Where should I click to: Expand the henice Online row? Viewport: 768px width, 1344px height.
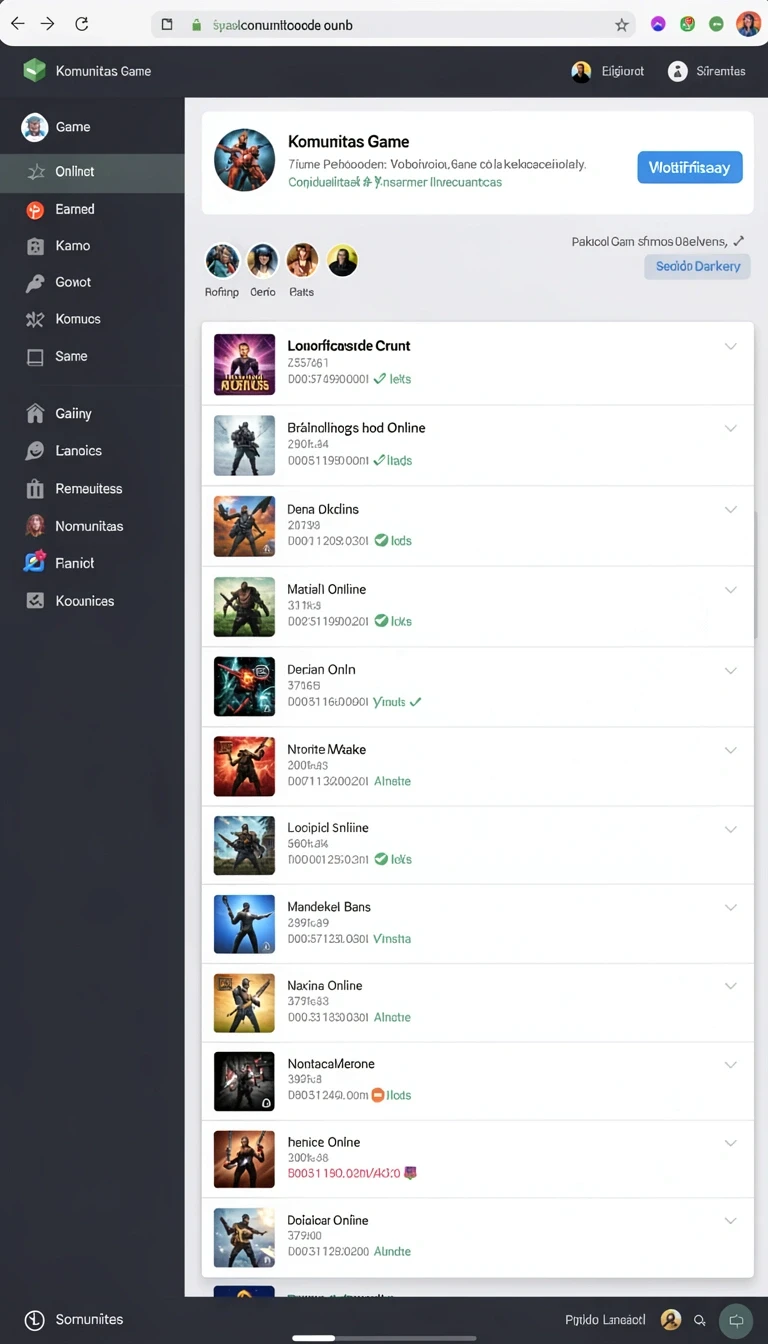730,1142
